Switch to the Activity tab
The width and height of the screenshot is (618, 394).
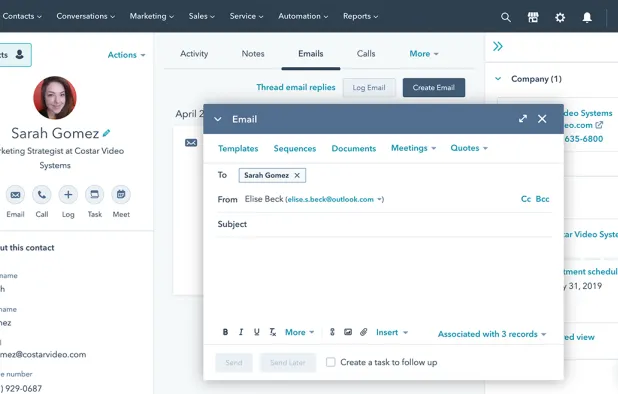(194, 54)
